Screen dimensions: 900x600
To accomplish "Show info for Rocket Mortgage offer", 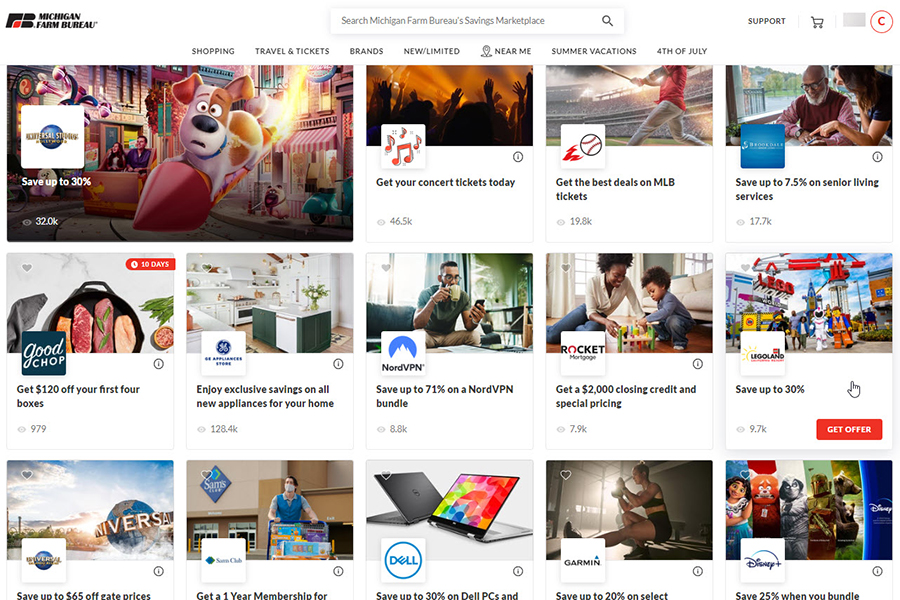I will [697, 364].
